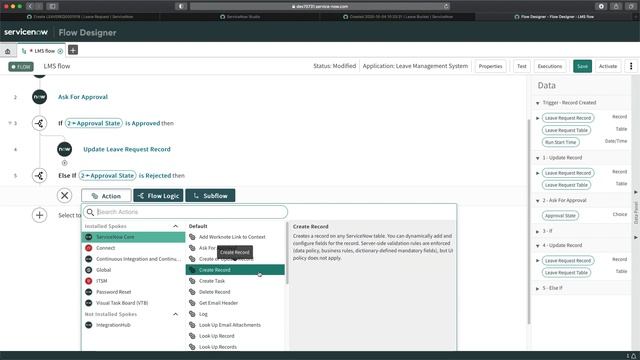Select the Password Reset spoke
The image size is (640, 360).
click(133, 292)
